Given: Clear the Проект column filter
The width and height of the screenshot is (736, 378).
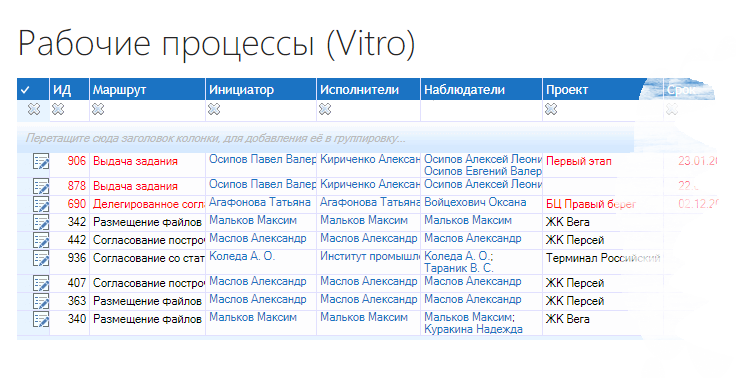Looking at the screenshot, I should [551, 109].
